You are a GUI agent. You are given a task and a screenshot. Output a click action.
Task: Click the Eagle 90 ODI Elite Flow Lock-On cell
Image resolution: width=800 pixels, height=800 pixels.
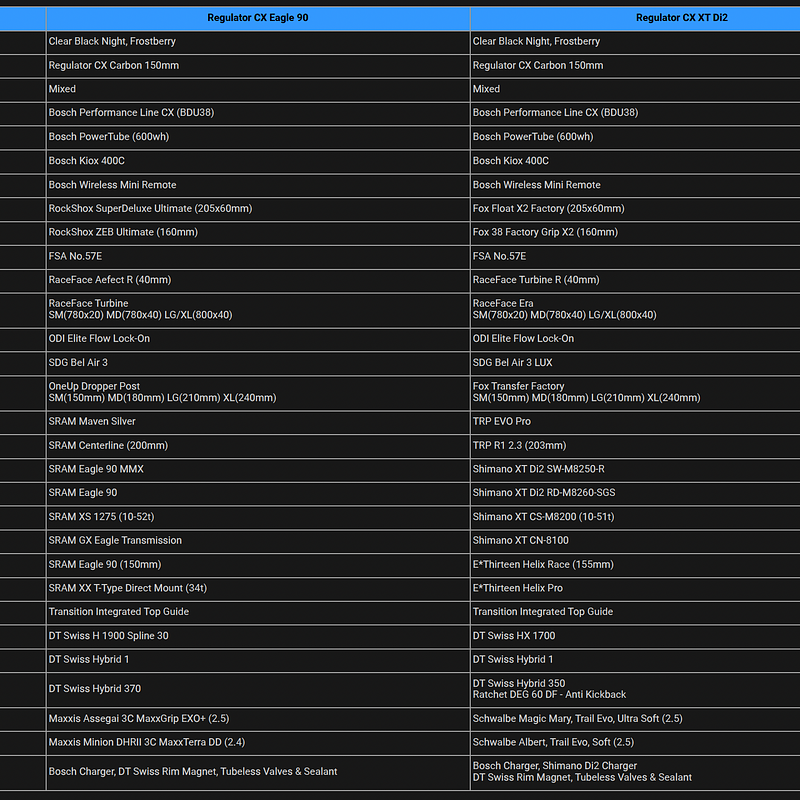258,339
